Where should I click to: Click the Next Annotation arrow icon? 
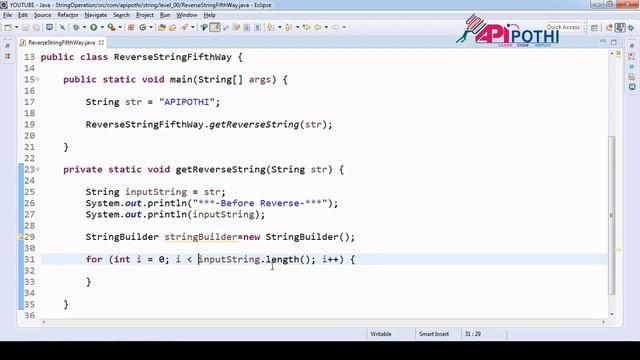coord(271,27)
